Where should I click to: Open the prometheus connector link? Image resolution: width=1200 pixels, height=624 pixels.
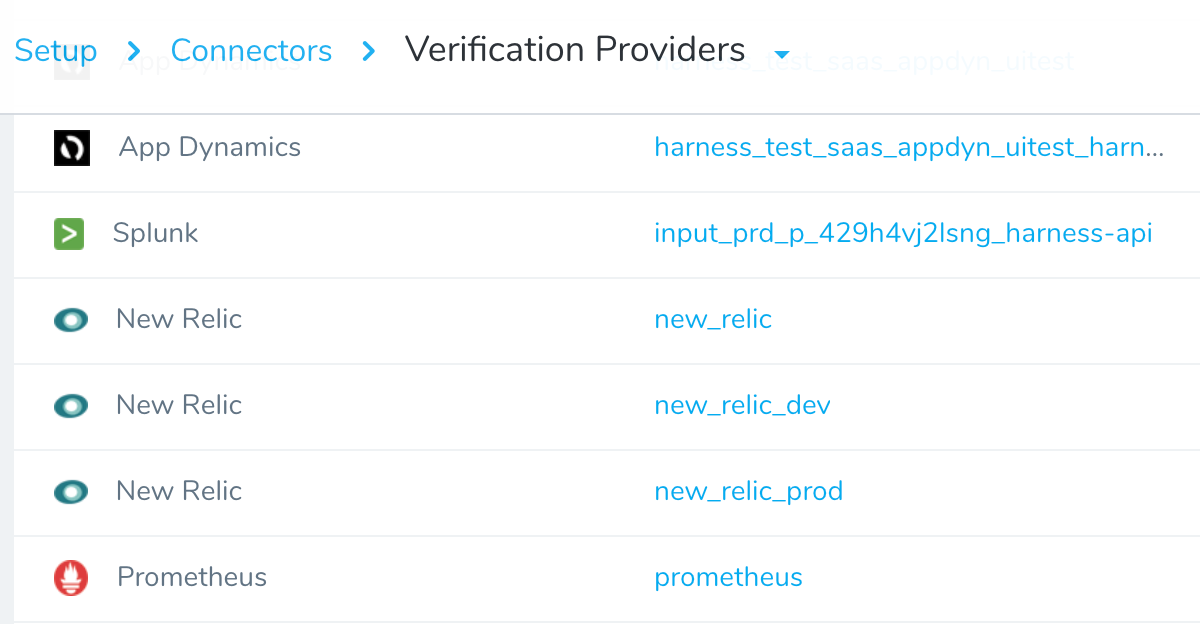728,578
